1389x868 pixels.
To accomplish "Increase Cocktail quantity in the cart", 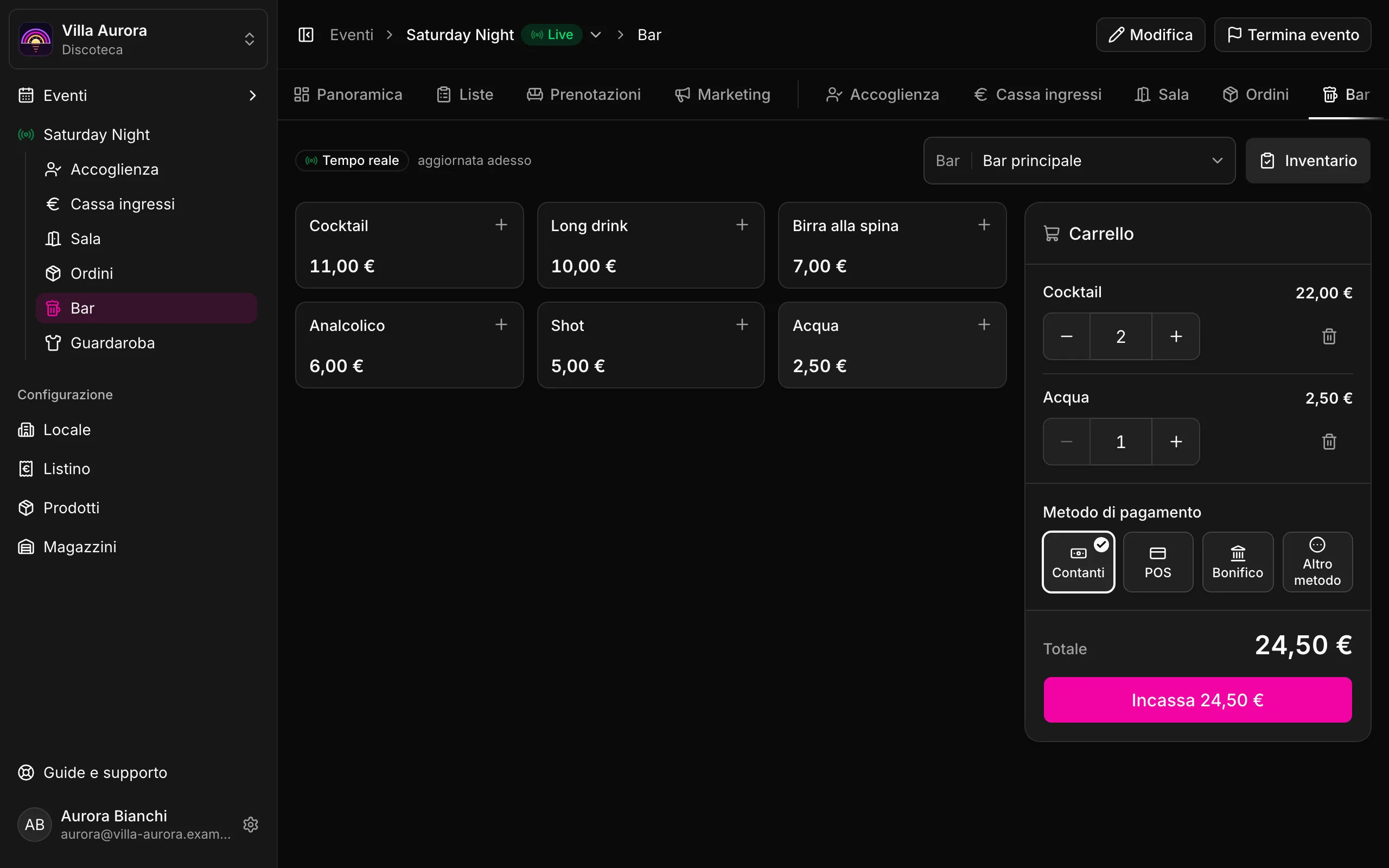I will pyautogui.click(x=1176, y=336).
